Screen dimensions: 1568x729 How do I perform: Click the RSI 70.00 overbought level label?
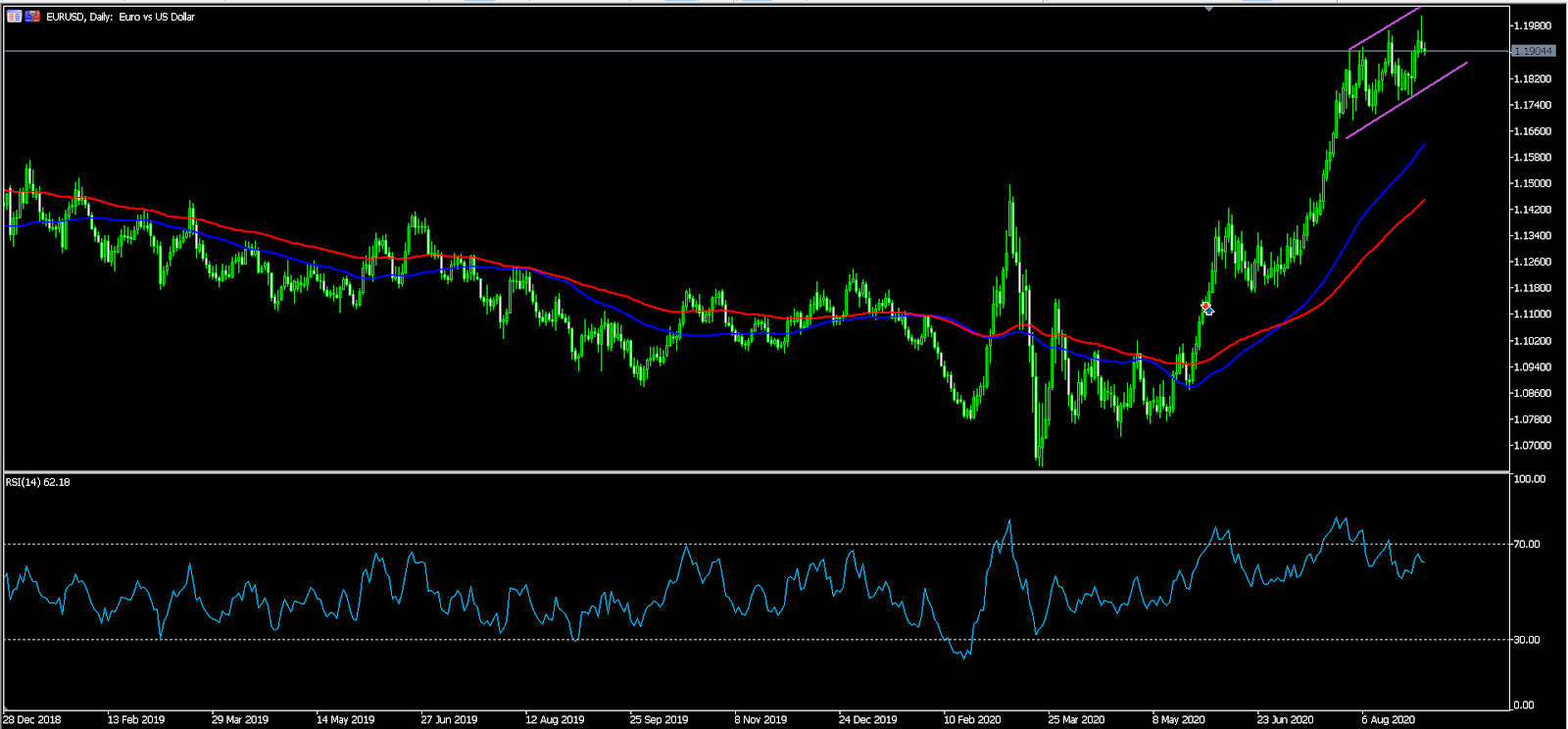point(1527,544)
